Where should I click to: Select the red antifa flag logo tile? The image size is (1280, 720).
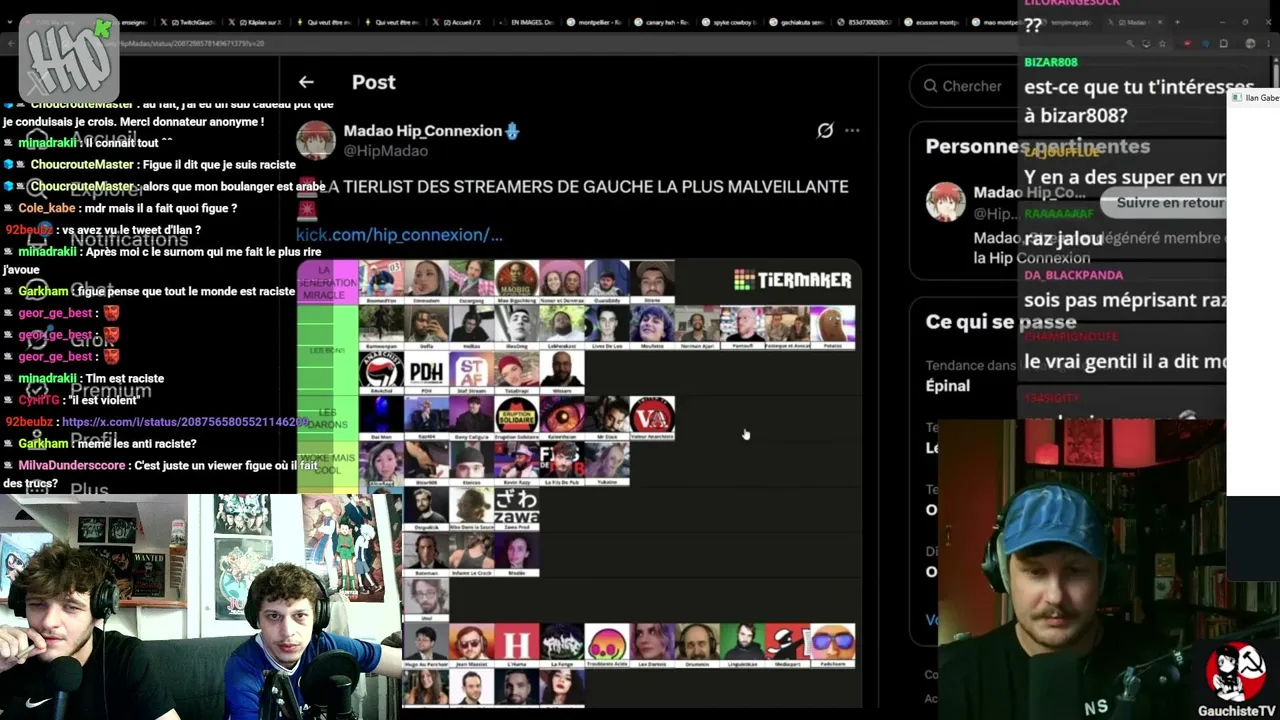381,373
